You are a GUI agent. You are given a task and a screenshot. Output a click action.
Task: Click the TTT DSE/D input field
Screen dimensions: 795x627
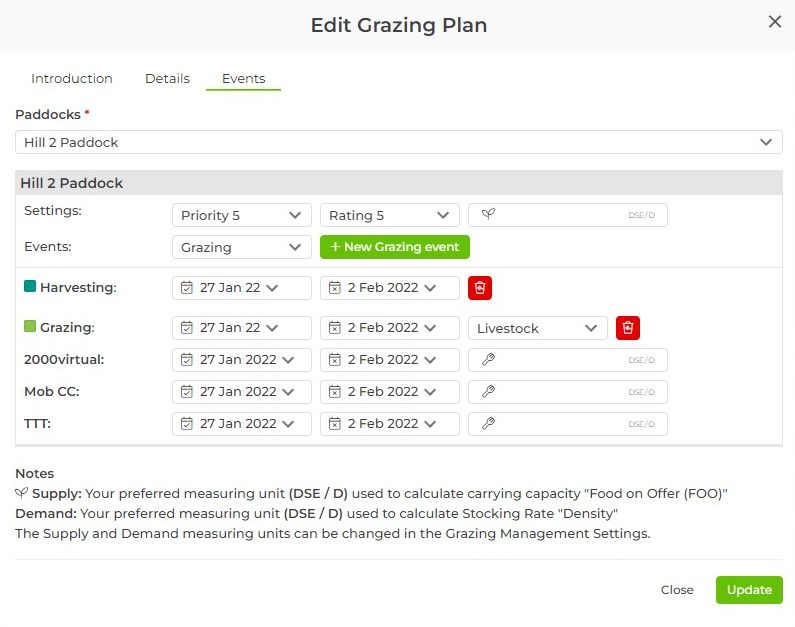[x=567, y=424]
